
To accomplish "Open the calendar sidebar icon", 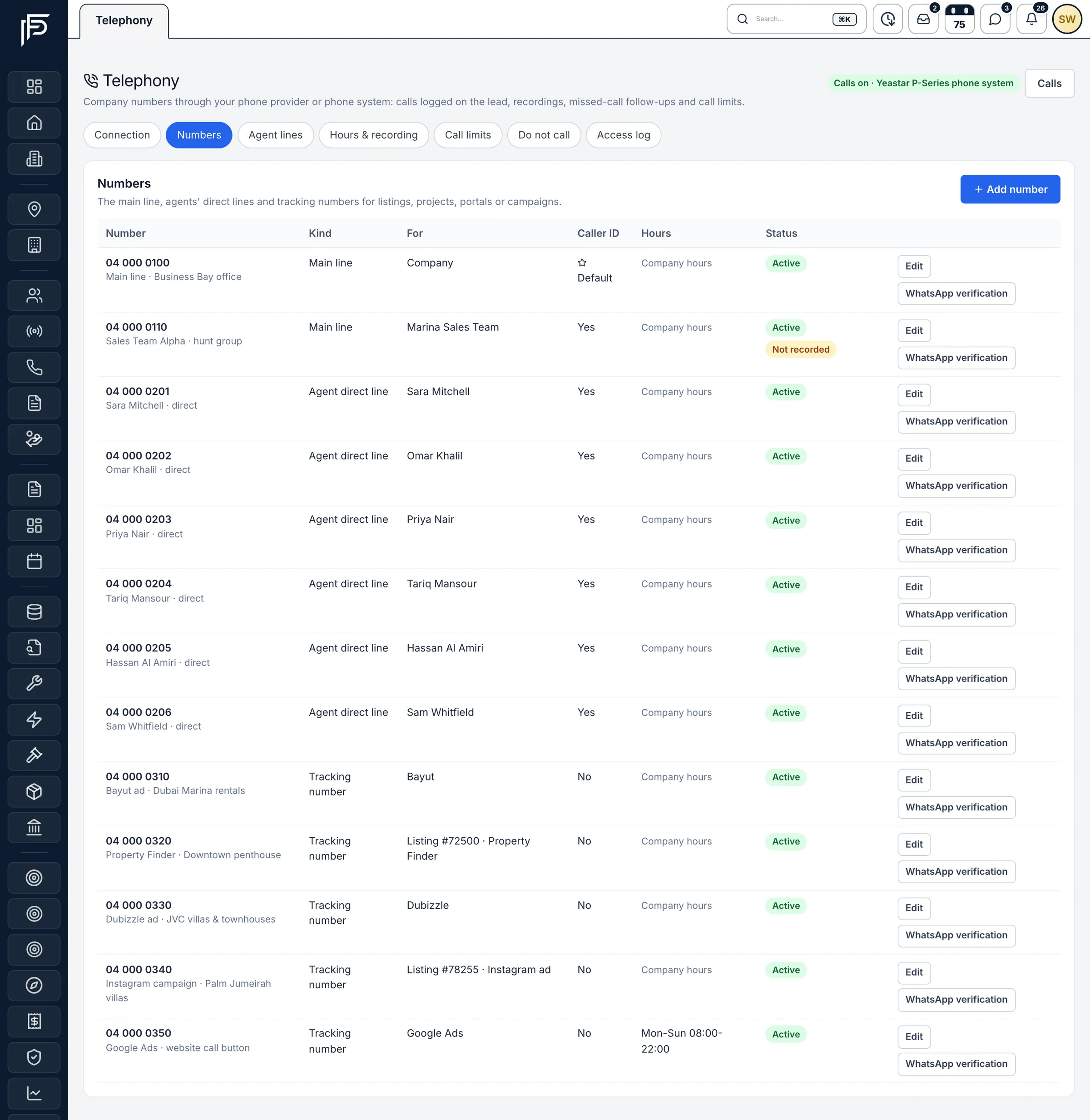I will click(35, 562).
